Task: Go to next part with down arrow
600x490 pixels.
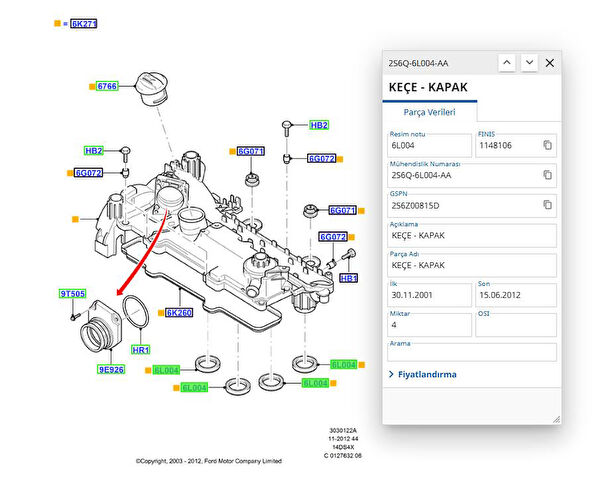Action: pos(529,62)
